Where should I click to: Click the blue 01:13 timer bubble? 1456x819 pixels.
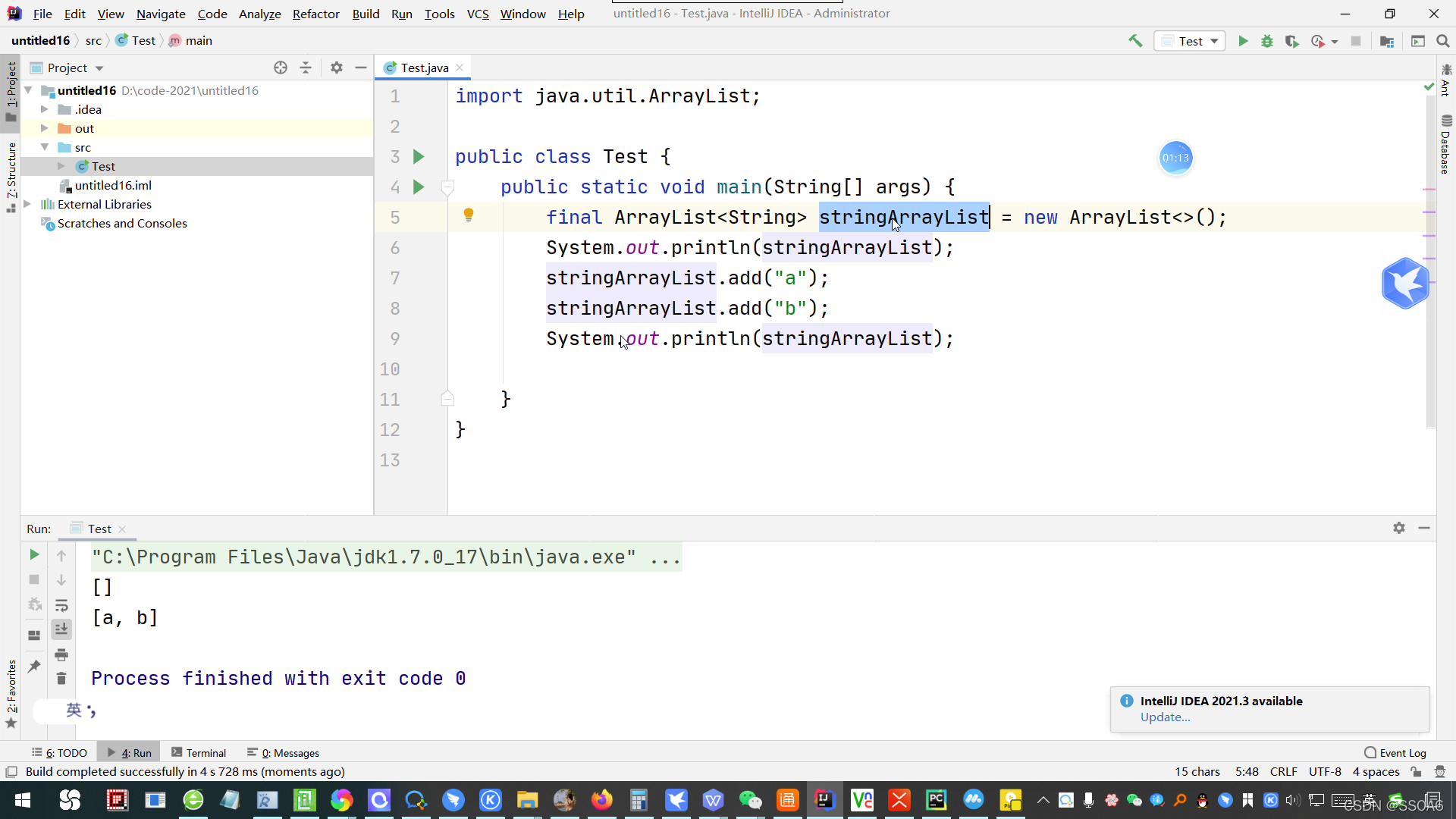(x=1175, y=158)
